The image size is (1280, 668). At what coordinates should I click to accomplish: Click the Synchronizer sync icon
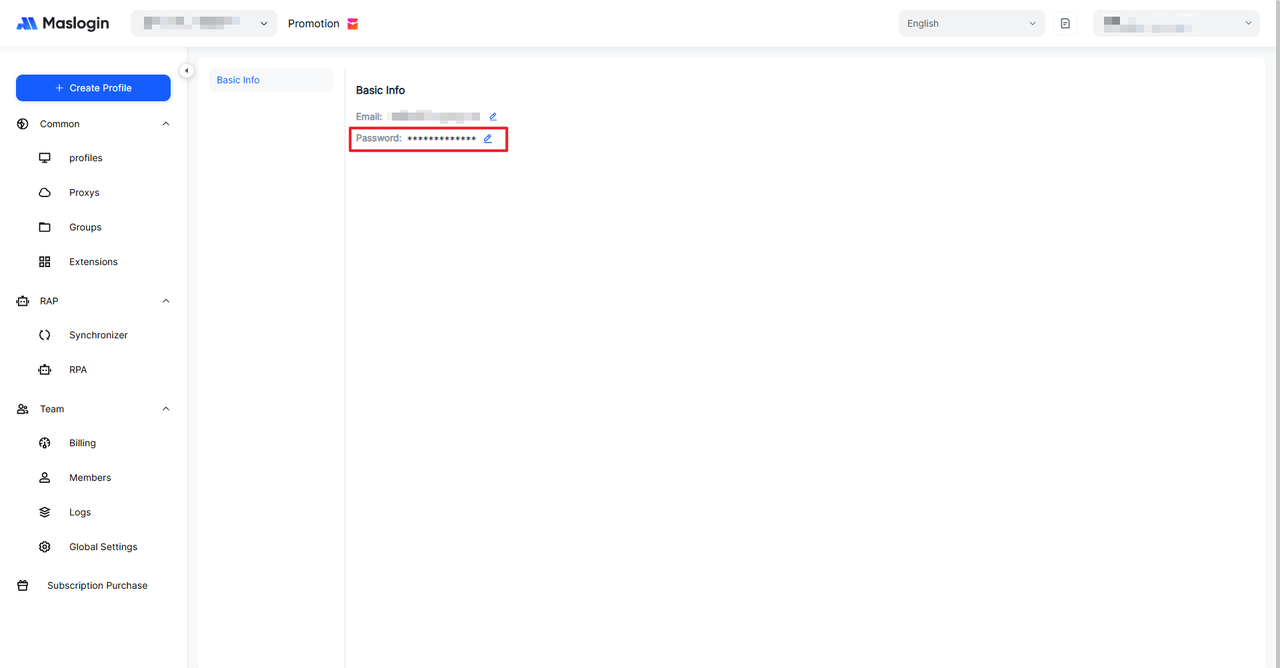click(44, 335)
